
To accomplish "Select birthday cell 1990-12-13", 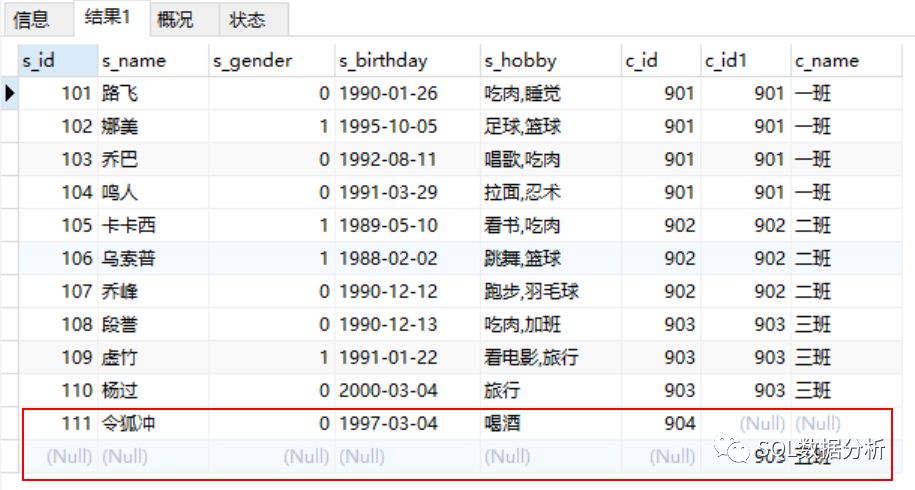I will point(407,324).
